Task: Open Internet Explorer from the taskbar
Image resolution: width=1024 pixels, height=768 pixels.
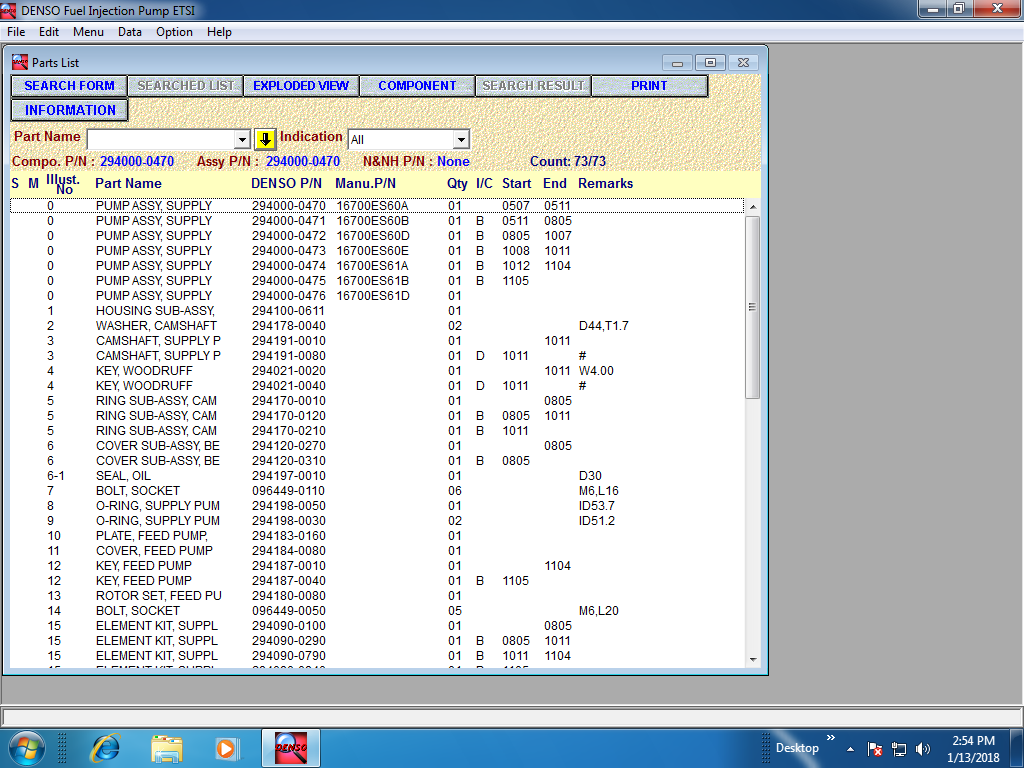Action: (105, 748)
